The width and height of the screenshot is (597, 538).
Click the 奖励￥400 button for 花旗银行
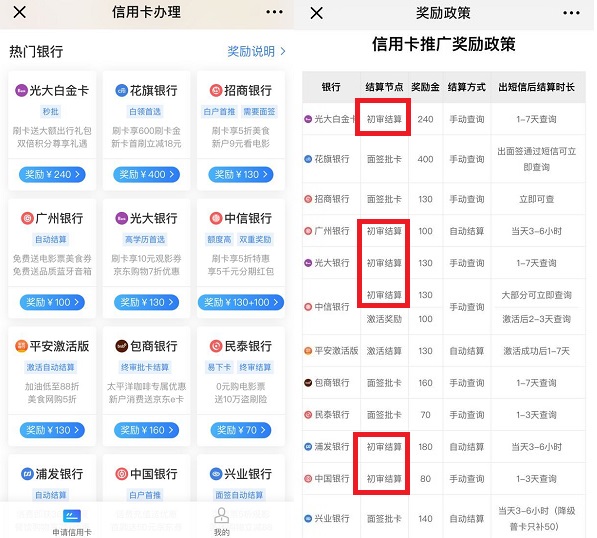pos(146,174)
